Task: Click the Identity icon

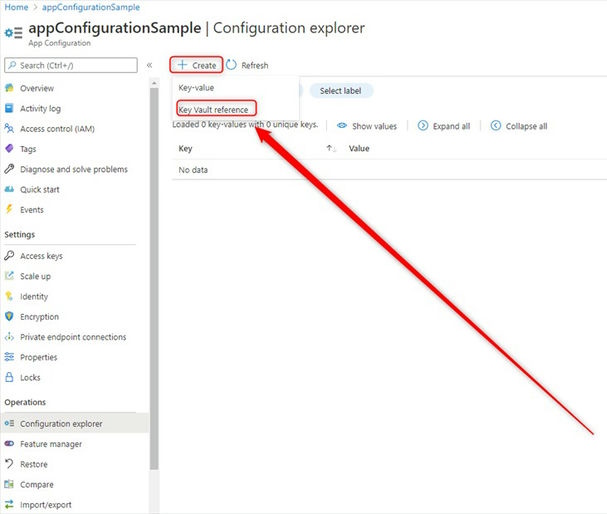Action: tap(9, 296)
